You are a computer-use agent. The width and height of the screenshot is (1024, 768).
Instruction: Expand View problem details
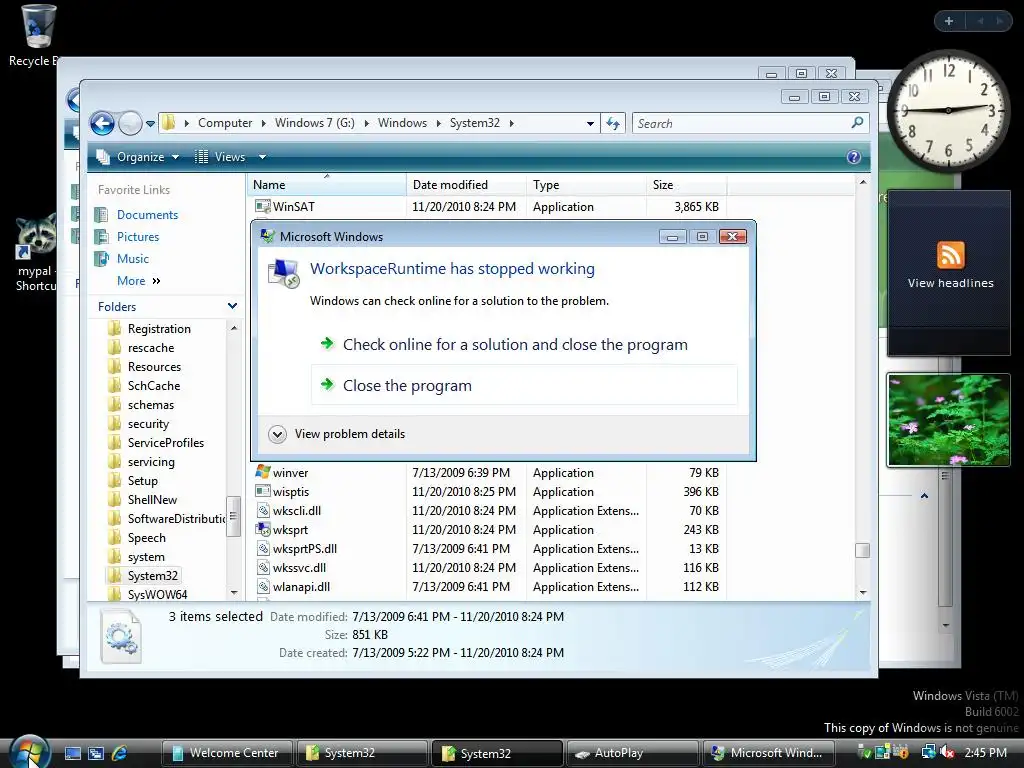[337, 434]
